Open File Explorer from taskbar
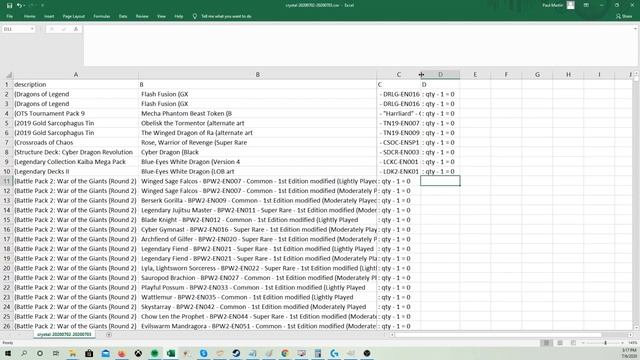The image size is (640, 360). click(x=72, y=353)
